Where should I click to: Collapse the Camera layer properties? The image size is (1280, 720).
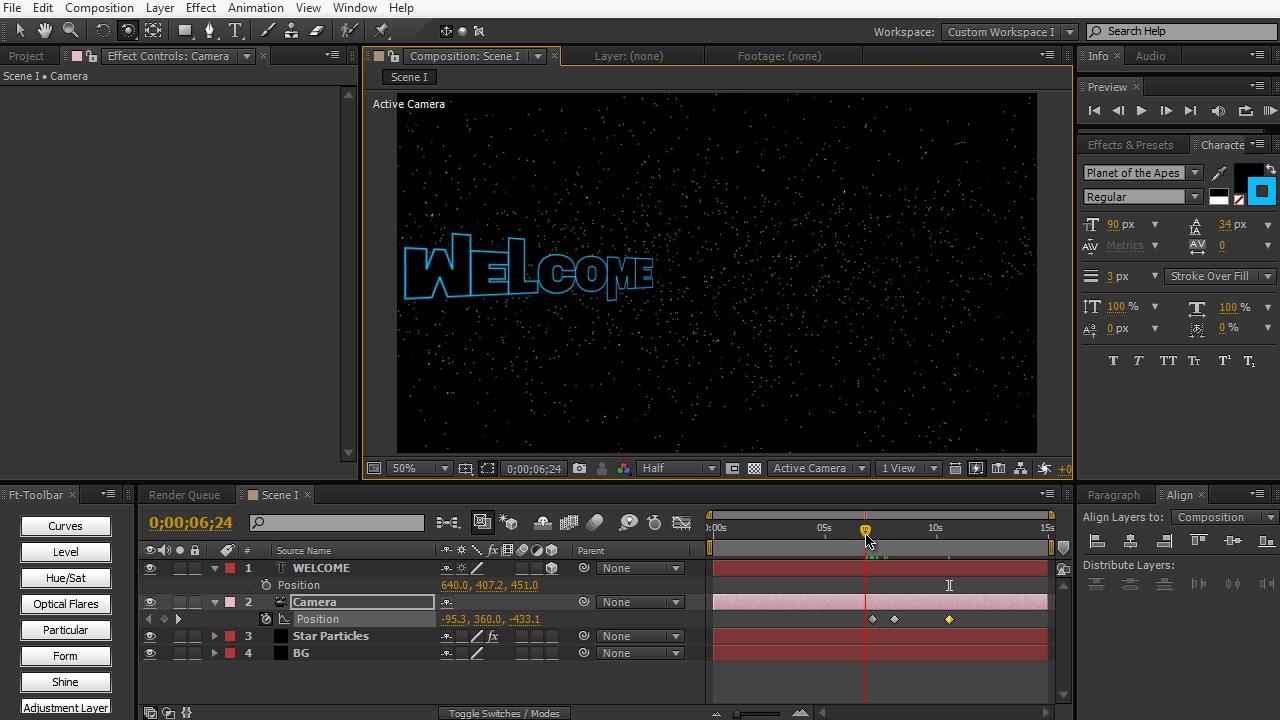[214, 602]
